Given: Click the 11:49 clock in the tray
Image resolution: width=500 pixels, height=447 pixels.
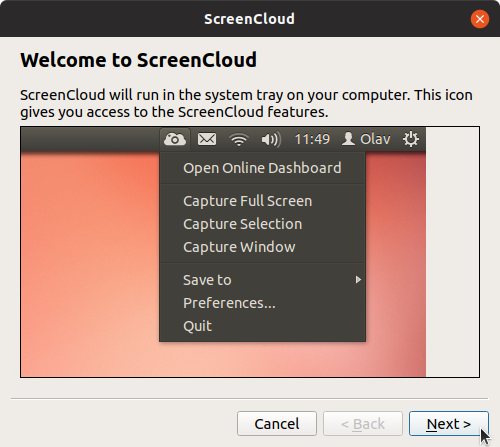Looking at the screenshot, I should (312, 139).
